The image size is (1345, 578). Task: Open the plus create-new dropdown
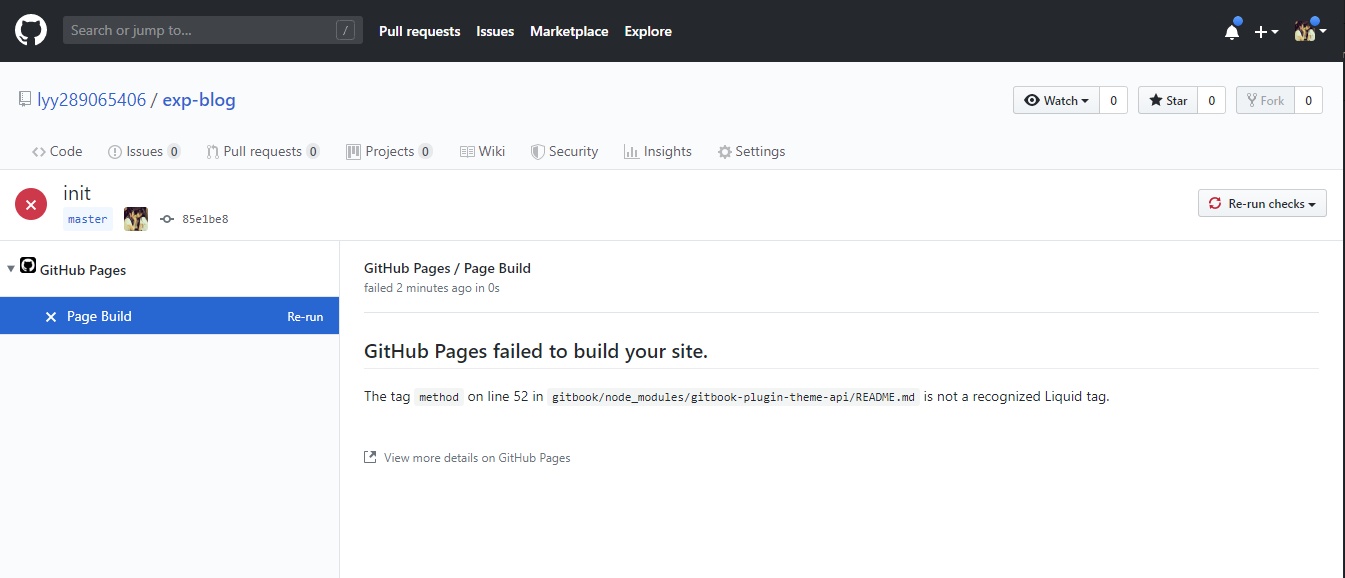click(1266, 31)
